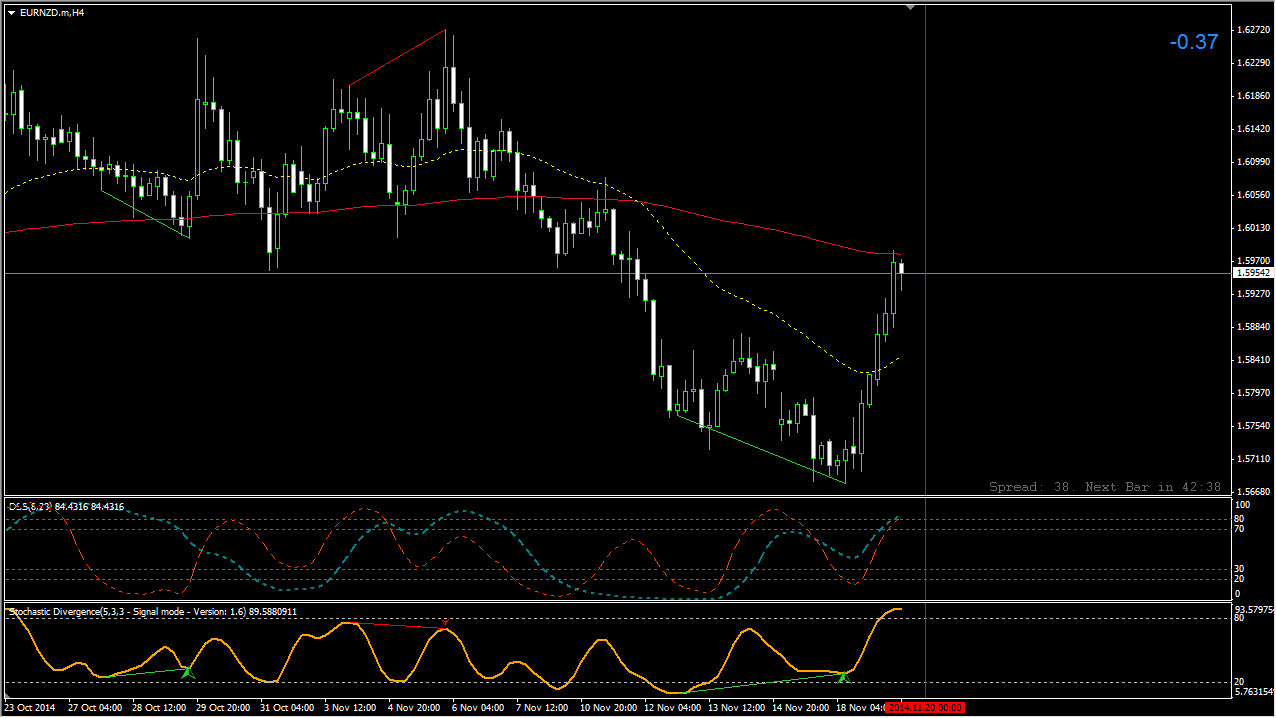Select the green divergence line under the 27–29 Oct lows
This screenshot has height=718, width=1276.
tap(145, 214)
